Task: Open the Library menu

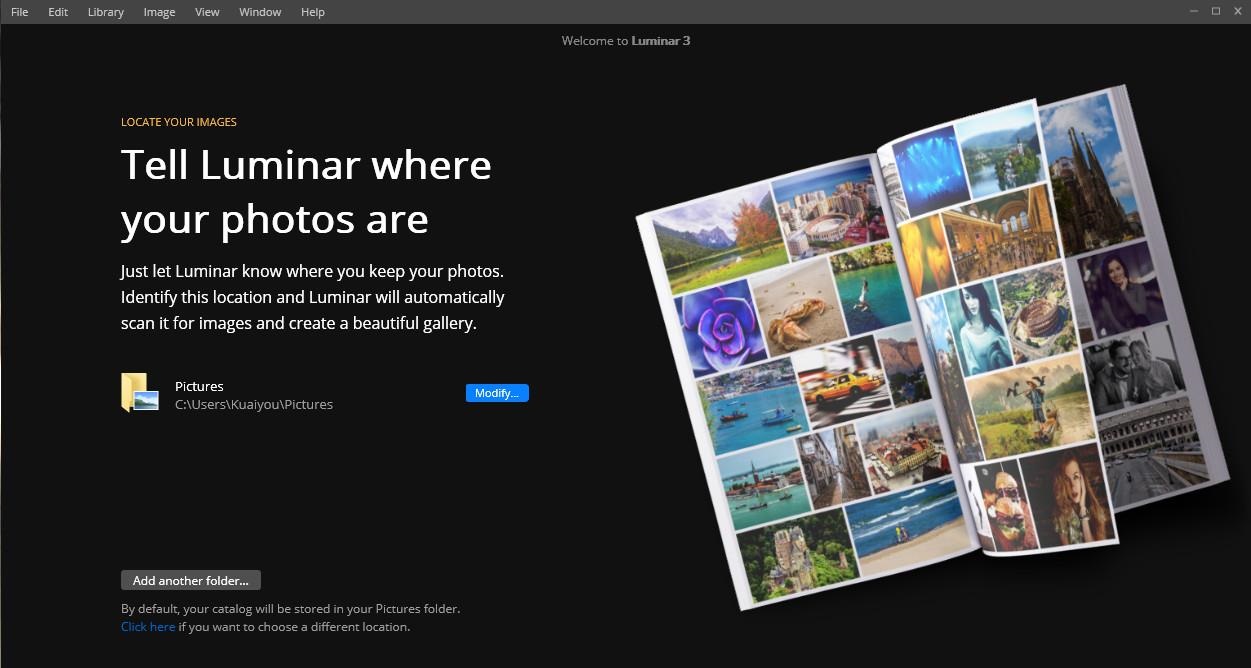Action: tap(106, 12)
